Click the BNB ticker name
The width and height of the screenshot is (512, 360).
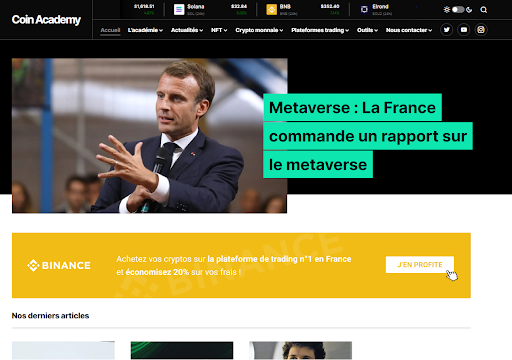click(285, 7)
